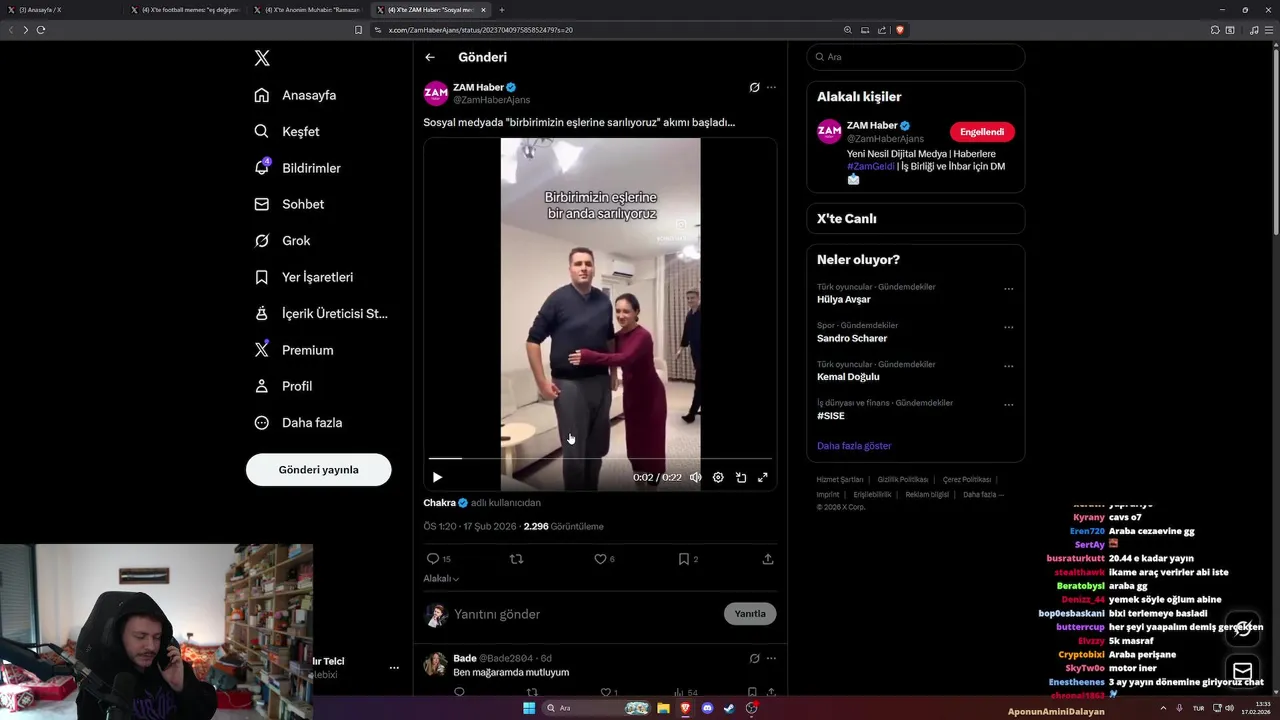Open Sohbet messages
The width and height of the screenshot is (1280, 720).
click(289, 204)
